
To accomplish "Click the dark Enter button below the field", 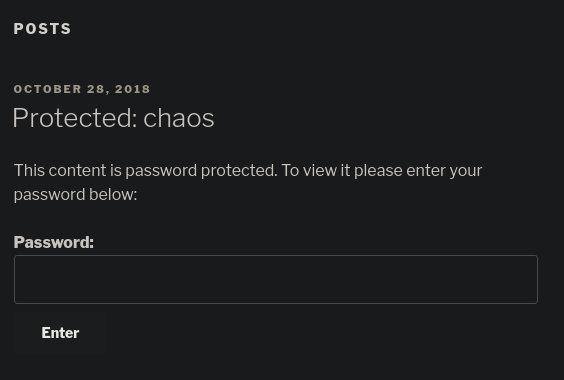I will 60,333.
